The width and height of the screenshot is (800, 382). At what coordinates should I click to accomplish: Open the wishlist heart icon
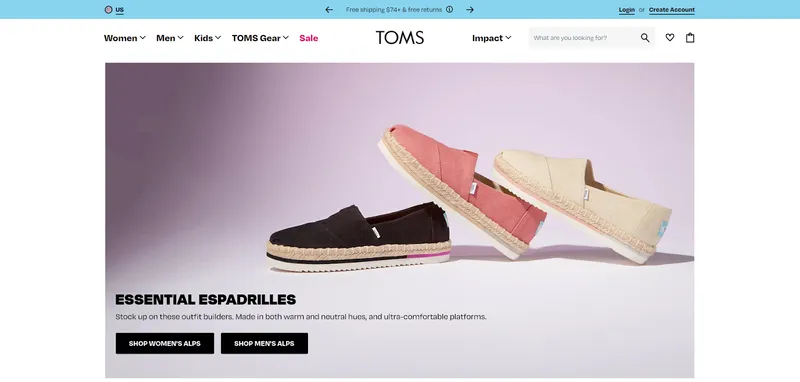click(x=669, y=37)
